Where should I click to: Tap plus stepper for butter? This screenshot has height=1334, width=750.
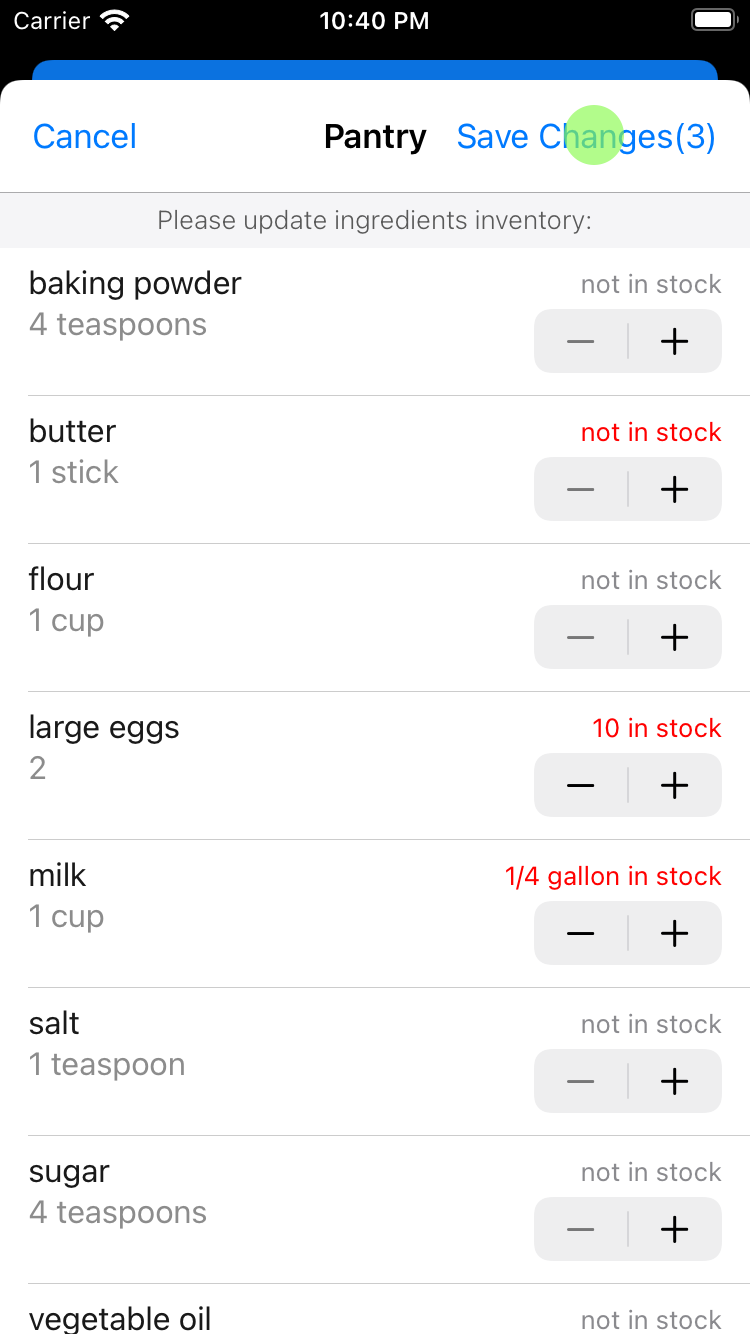(x=675, y=489)
